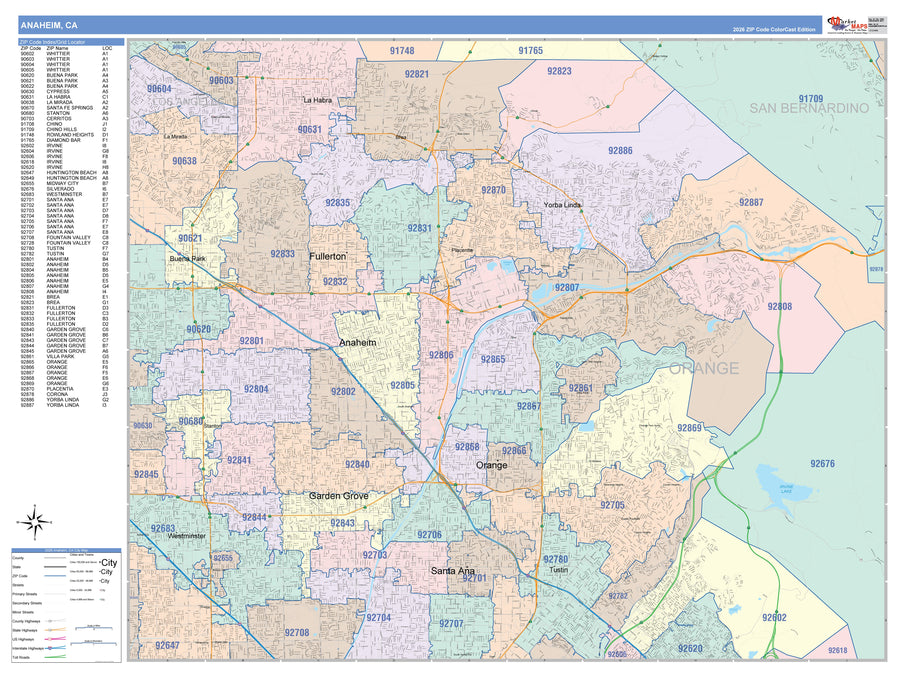
Task: Click the 92831 map label
Action: tap(420, 228)
